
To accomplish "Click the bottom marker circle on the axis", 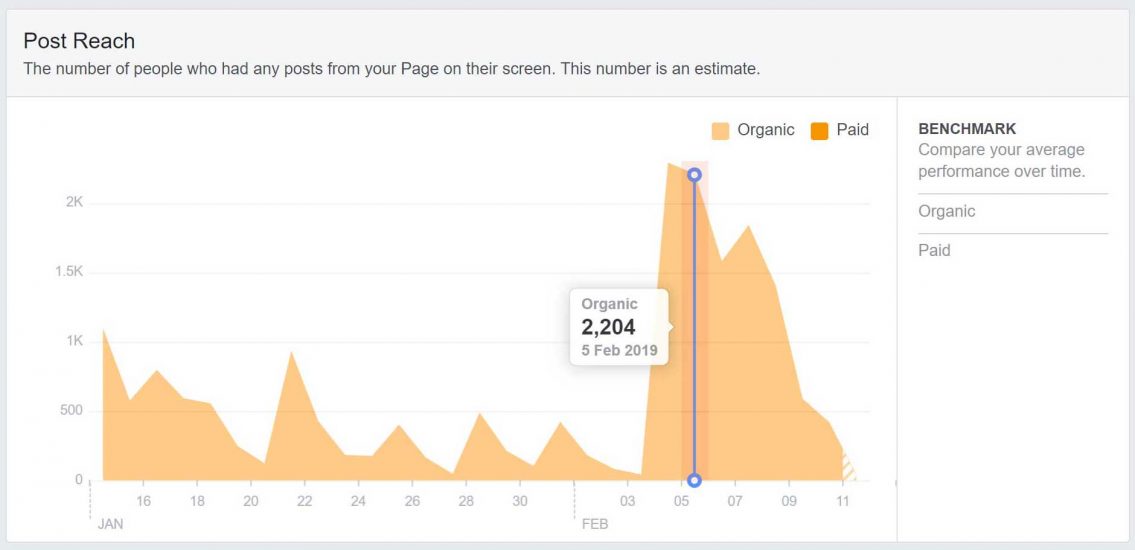I will coord(694,480).
